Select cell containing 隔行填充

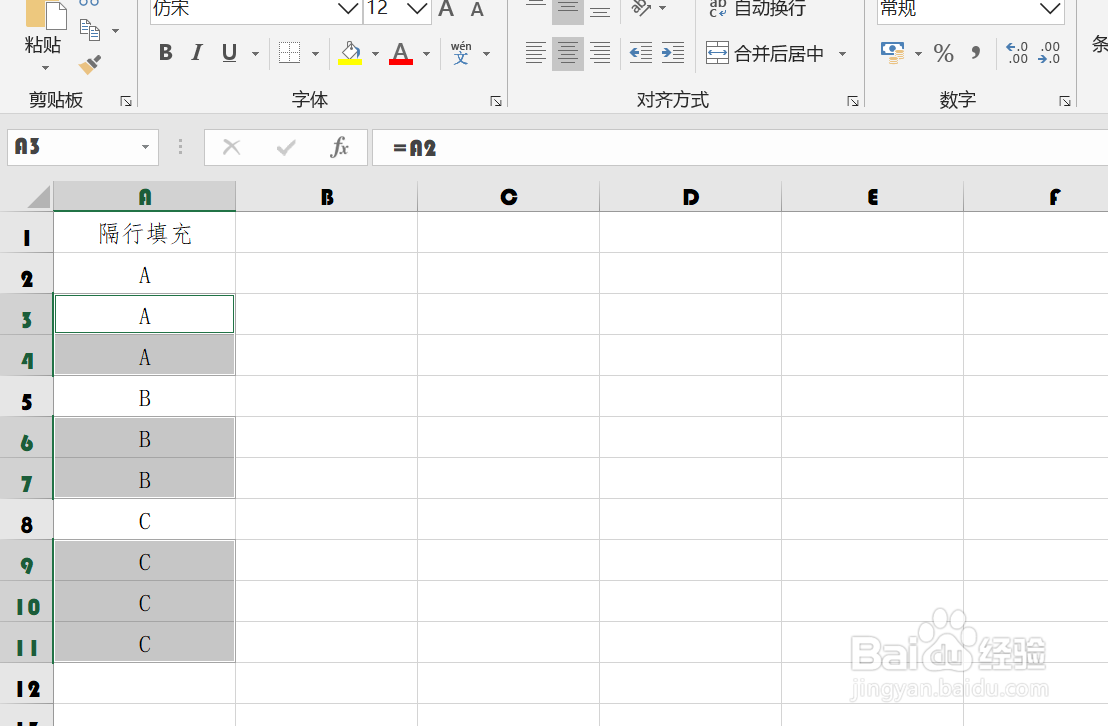tap(145, 233)
